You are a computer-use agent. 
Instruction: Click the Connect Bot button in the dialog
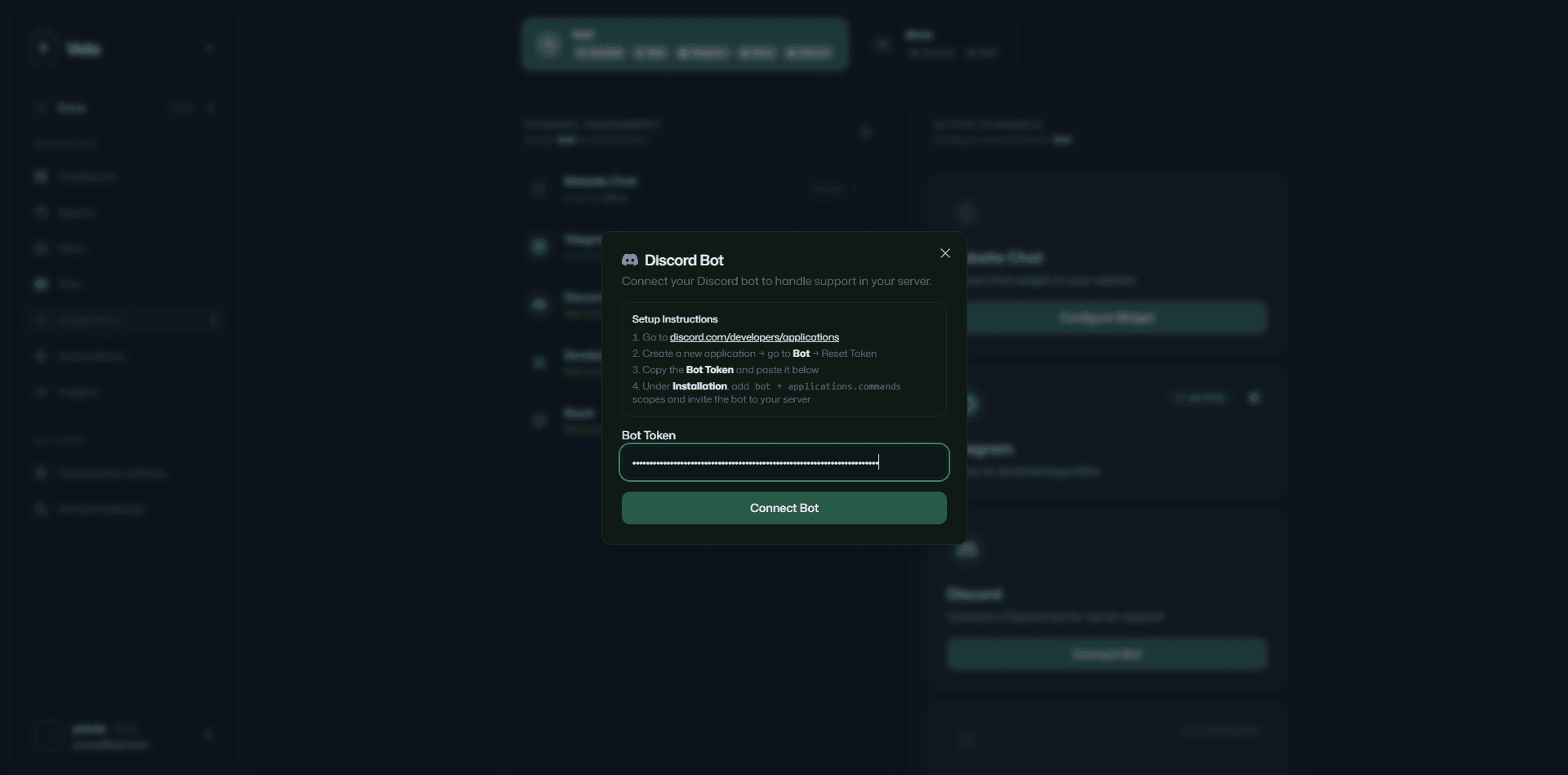[784, 508]
